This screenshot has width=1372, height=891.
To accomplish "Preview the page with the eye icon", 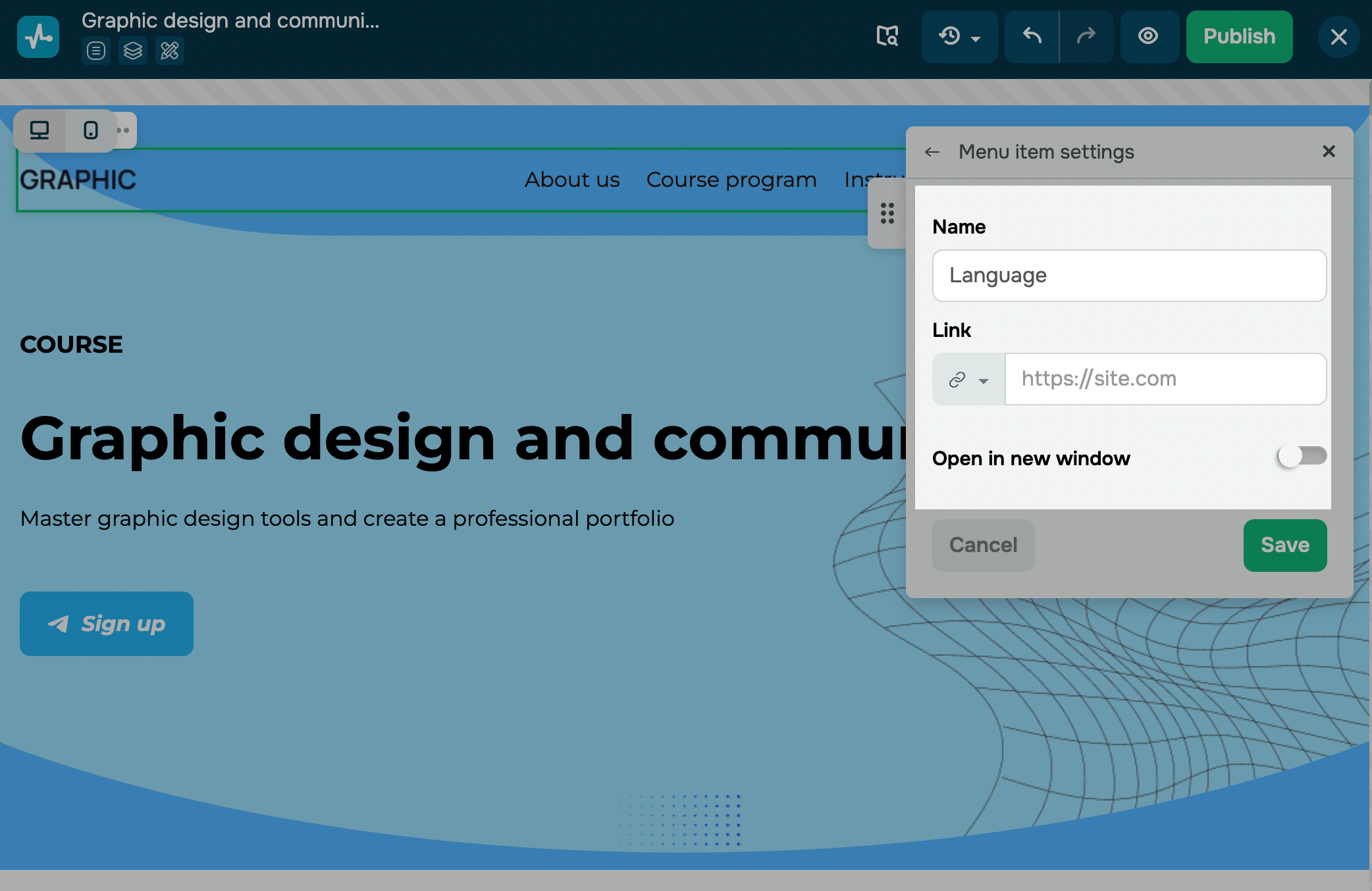I will 1149,36.
